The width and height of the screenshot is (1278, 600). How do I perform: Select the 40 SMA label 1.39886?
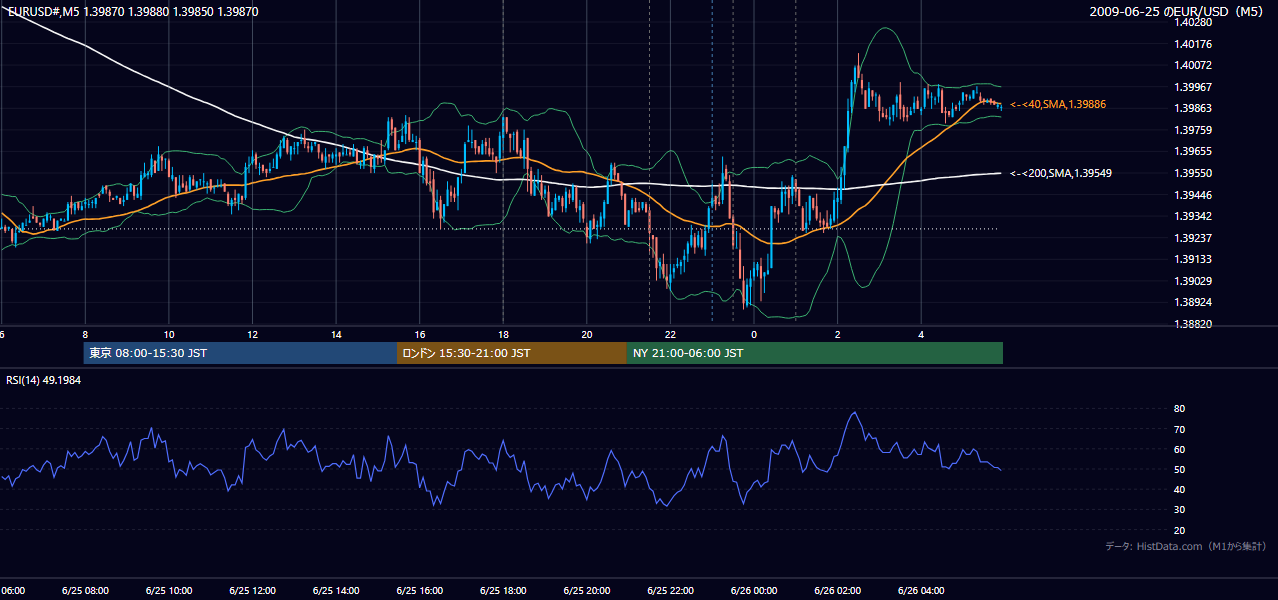(x=1058, y=104)
